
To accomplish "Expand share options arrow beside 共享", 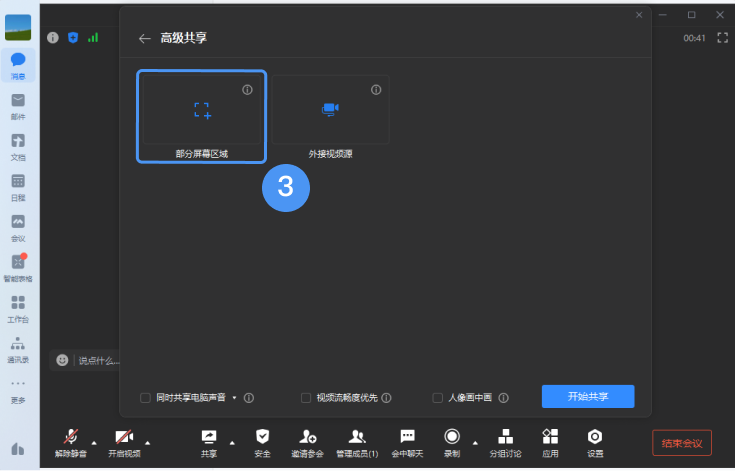I will (x=232, y=443).
